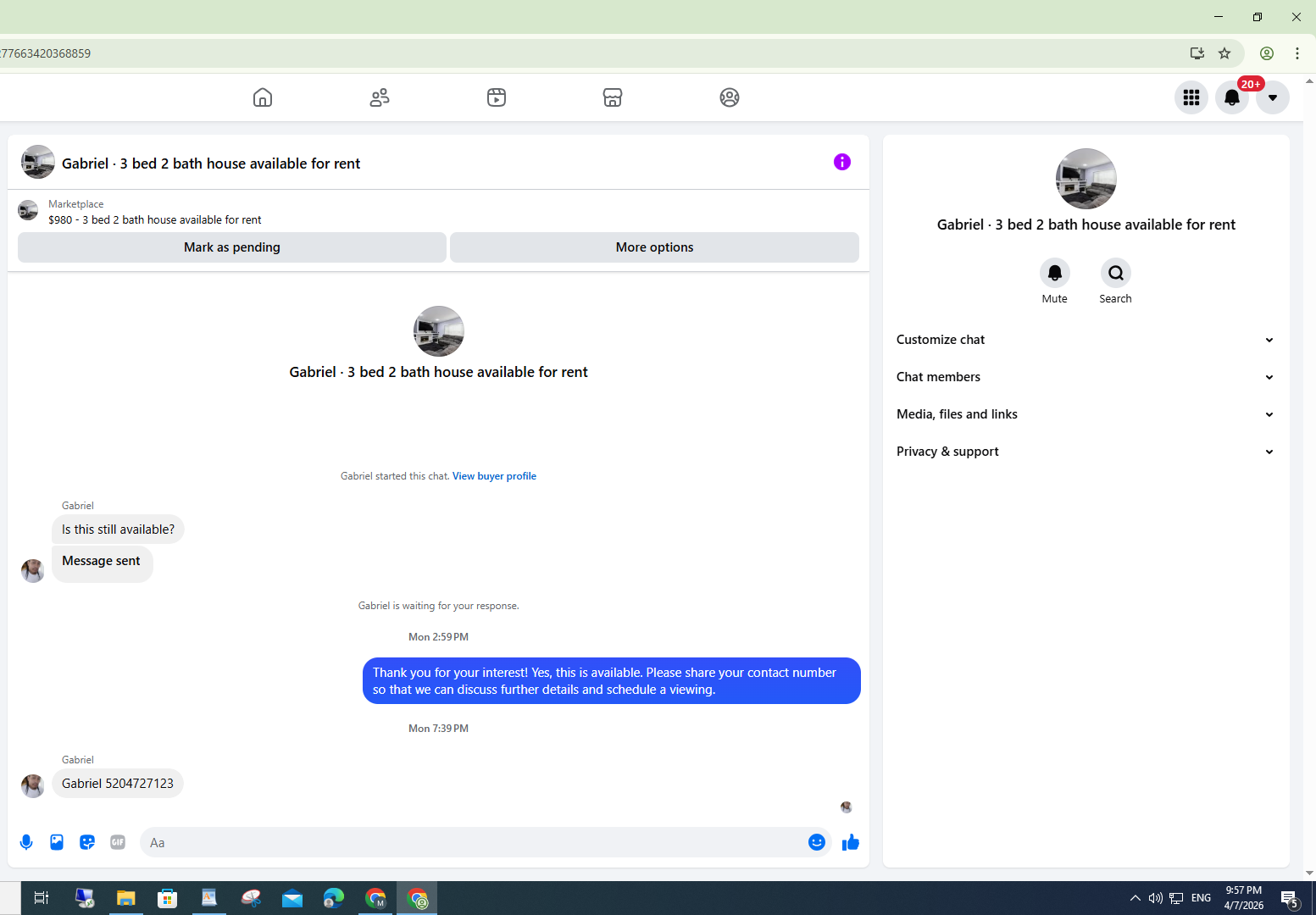Open Microsoft Edge from the taskbar
The image size is (1316, 915).
pyautogui.click(x=334, y=898)
